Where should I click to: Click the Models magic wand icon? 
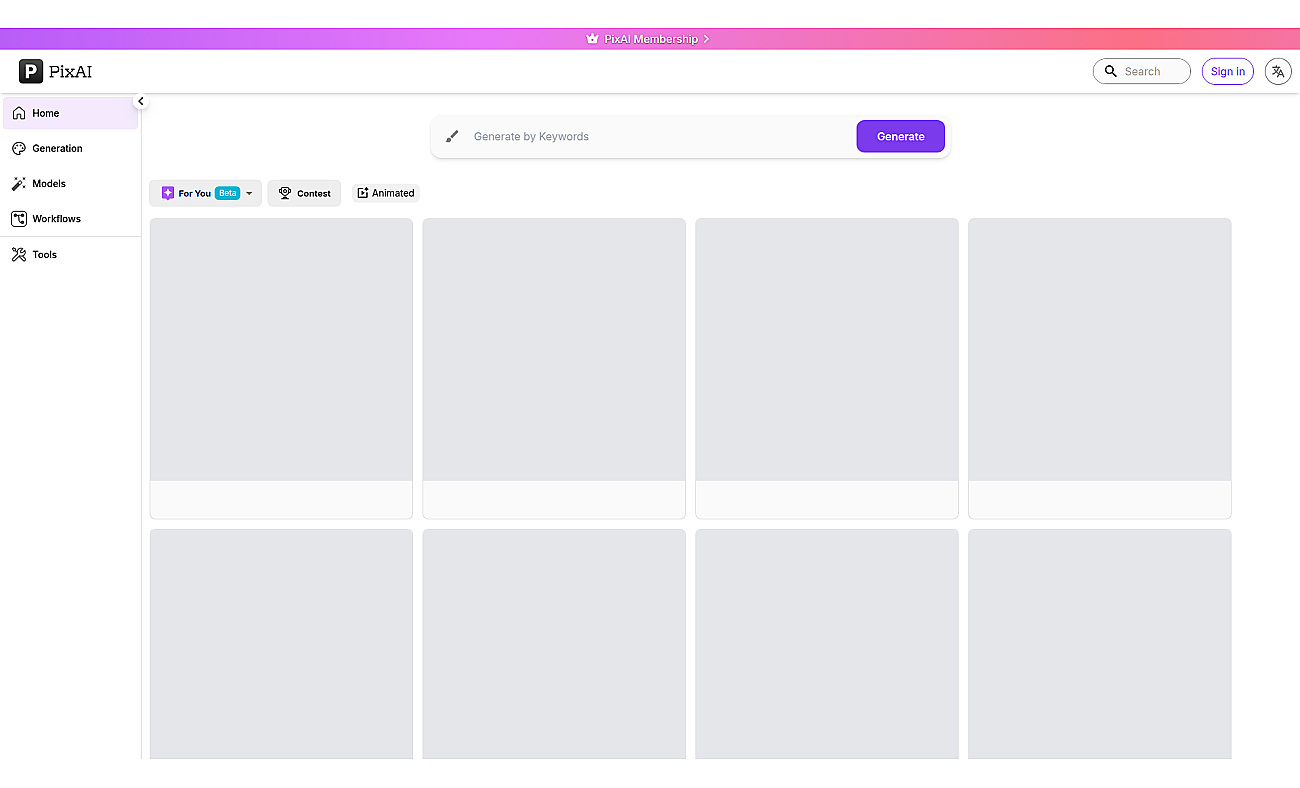[19, 183]
